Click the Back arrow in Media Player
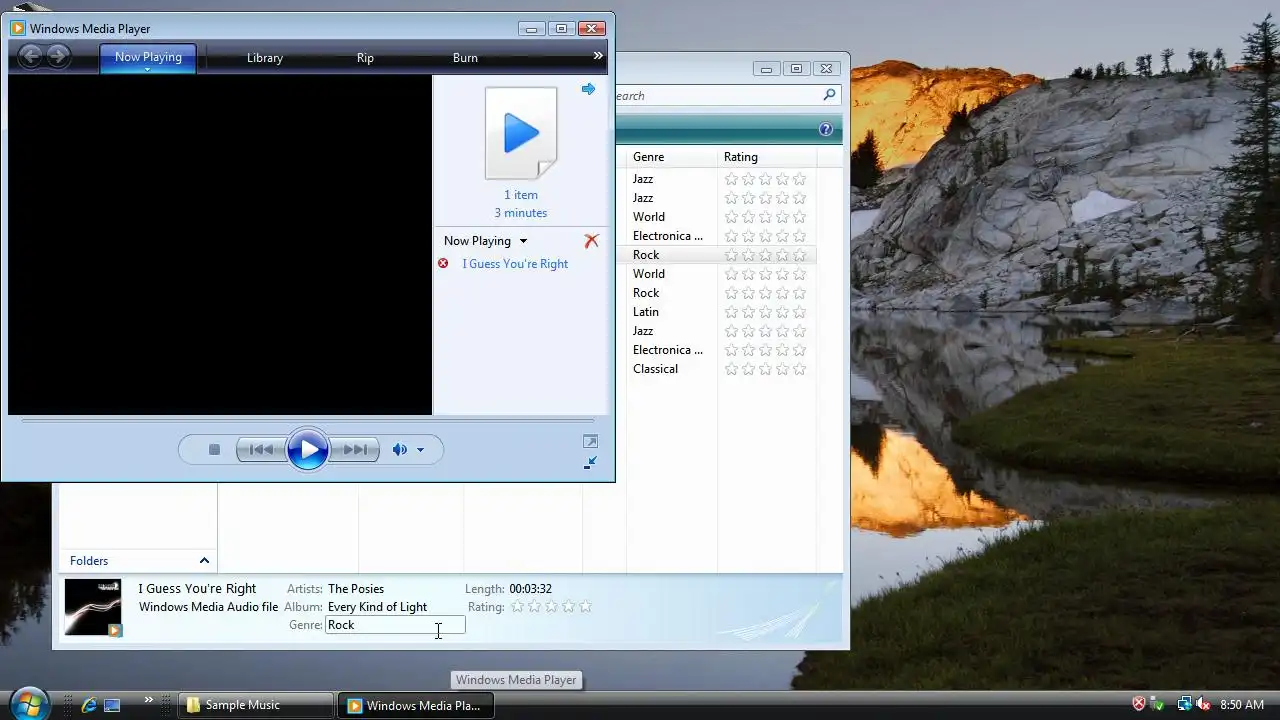This screenshot has height=720, width=1280. click(31, 57)
